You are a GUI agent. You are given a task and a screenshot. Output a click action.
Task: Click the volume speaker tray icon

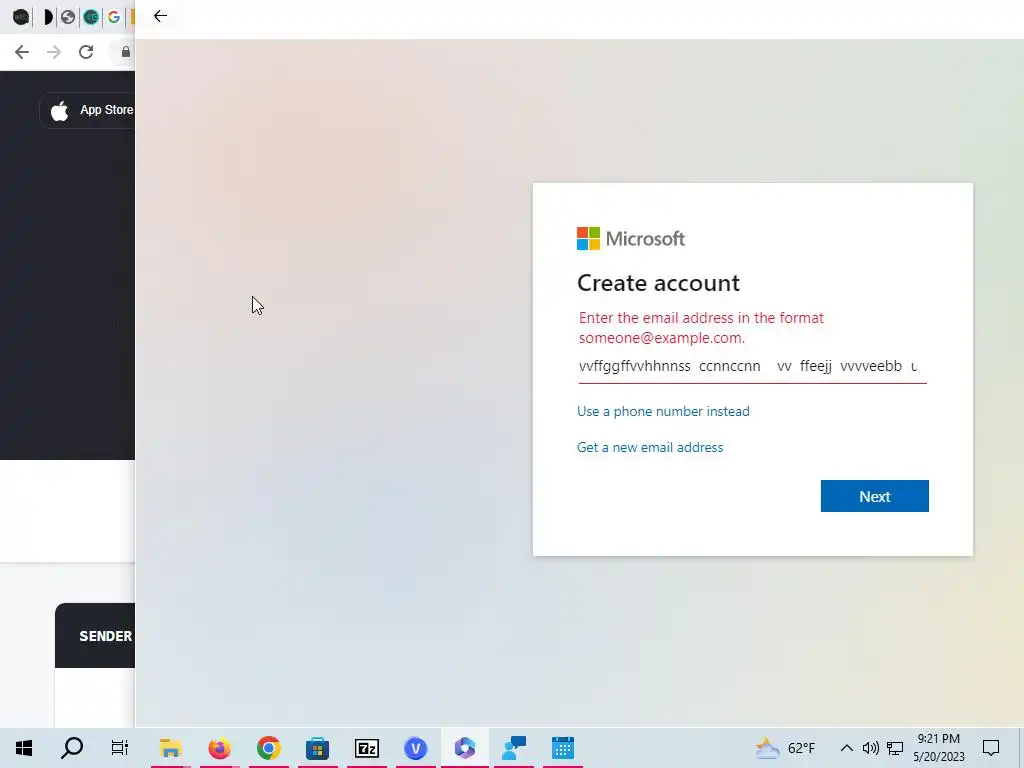[871, 748]
